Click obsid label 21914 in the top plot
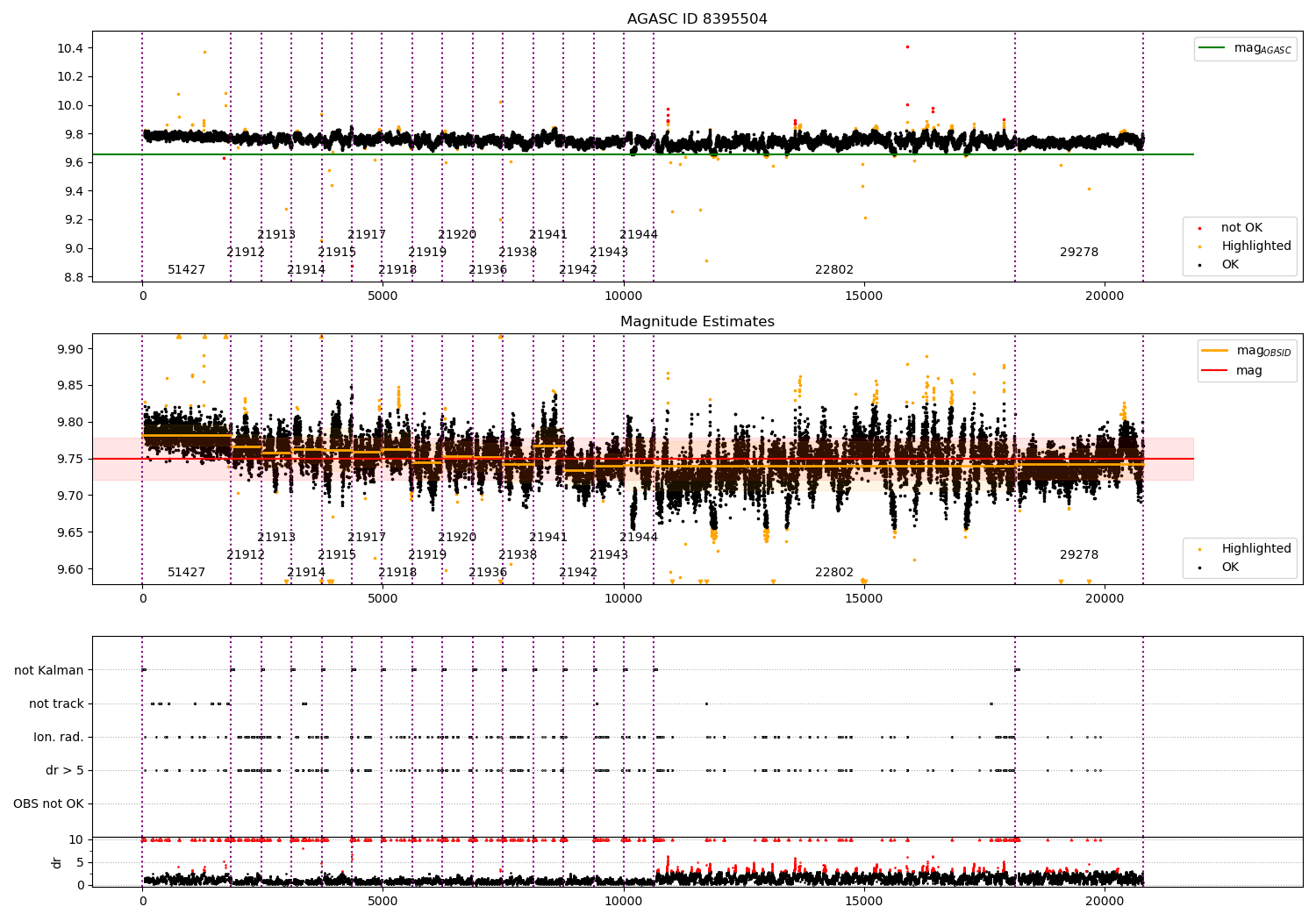Viewport: 1316px width, 921px height. tap(306, 269)
